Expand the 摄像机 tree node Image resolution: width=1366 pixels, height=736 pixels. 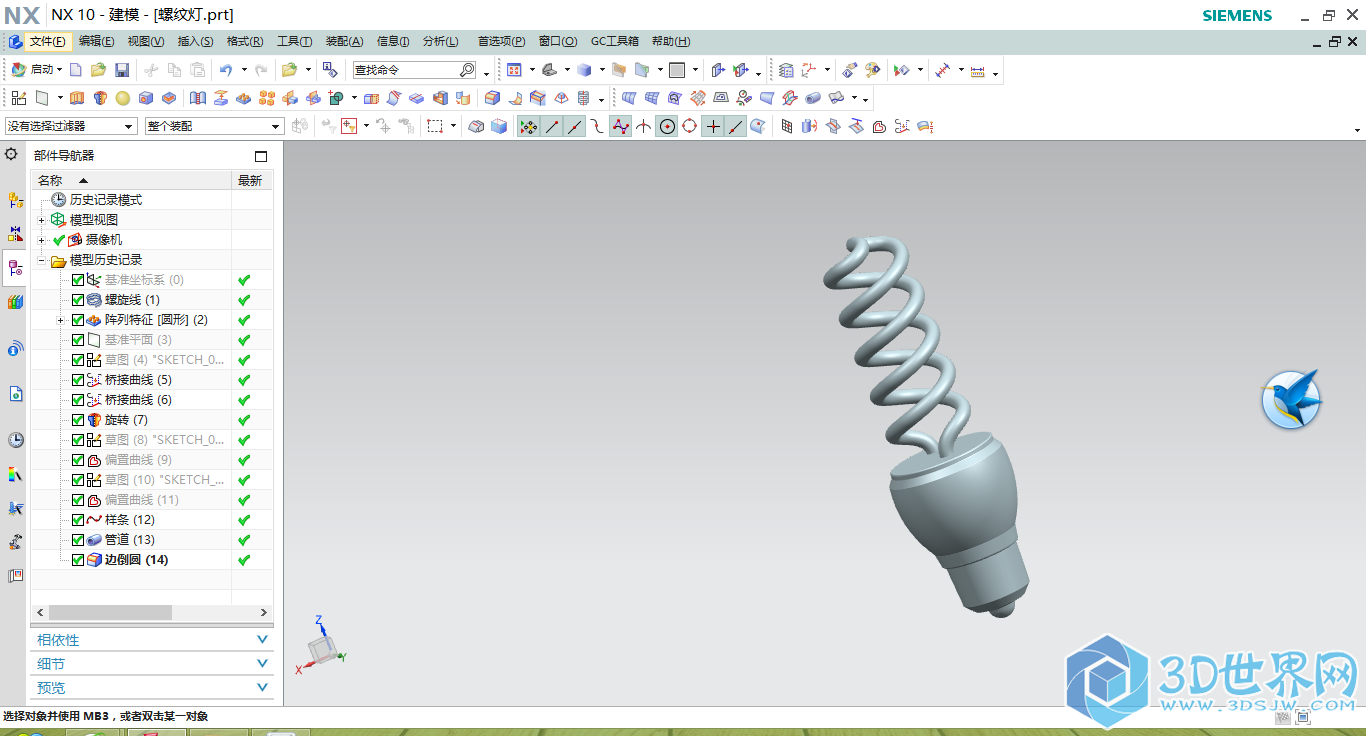click(x=42, y=240)
